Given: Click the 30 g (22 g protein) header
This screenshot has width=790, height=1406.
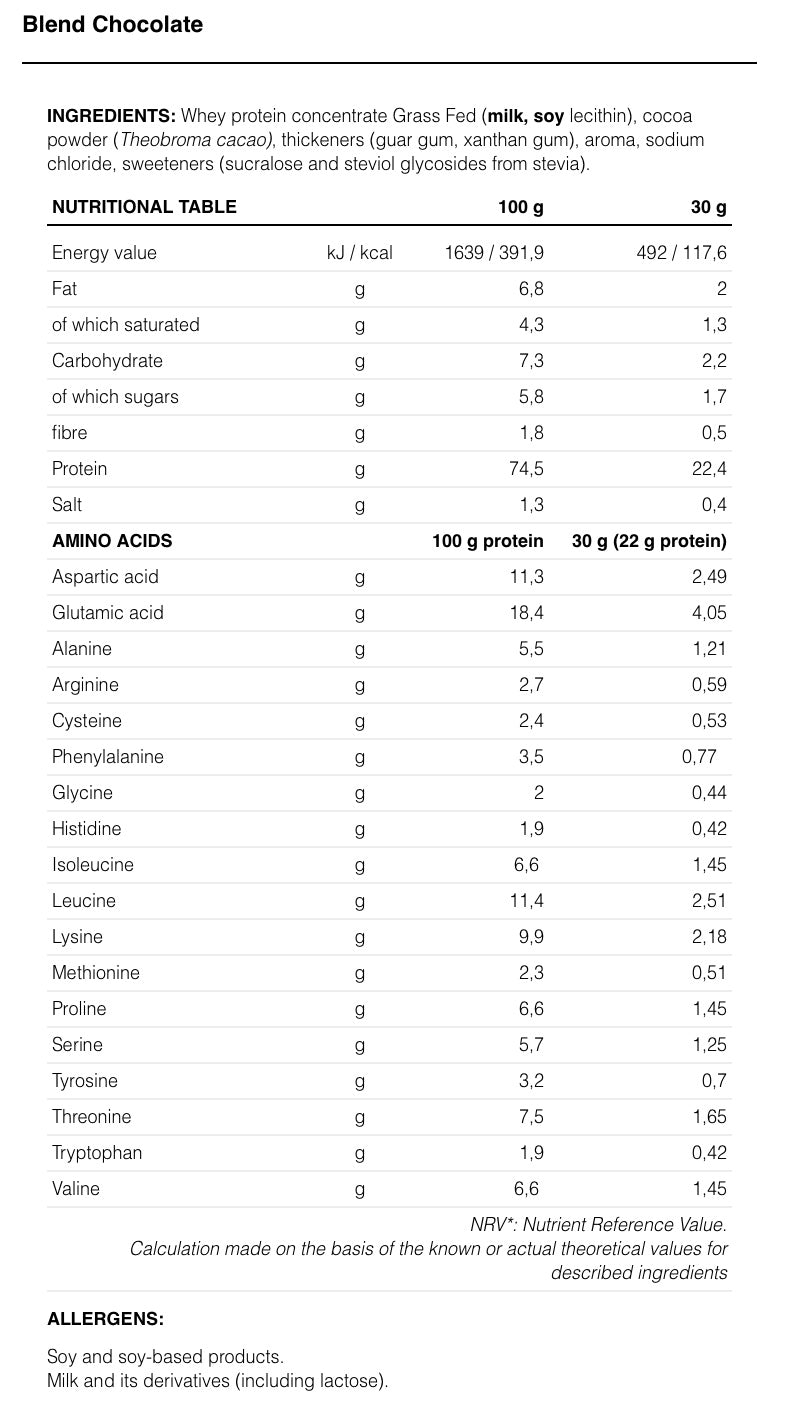Looking at the screenshot, I should pyautogui.click(x=649, y=541).
